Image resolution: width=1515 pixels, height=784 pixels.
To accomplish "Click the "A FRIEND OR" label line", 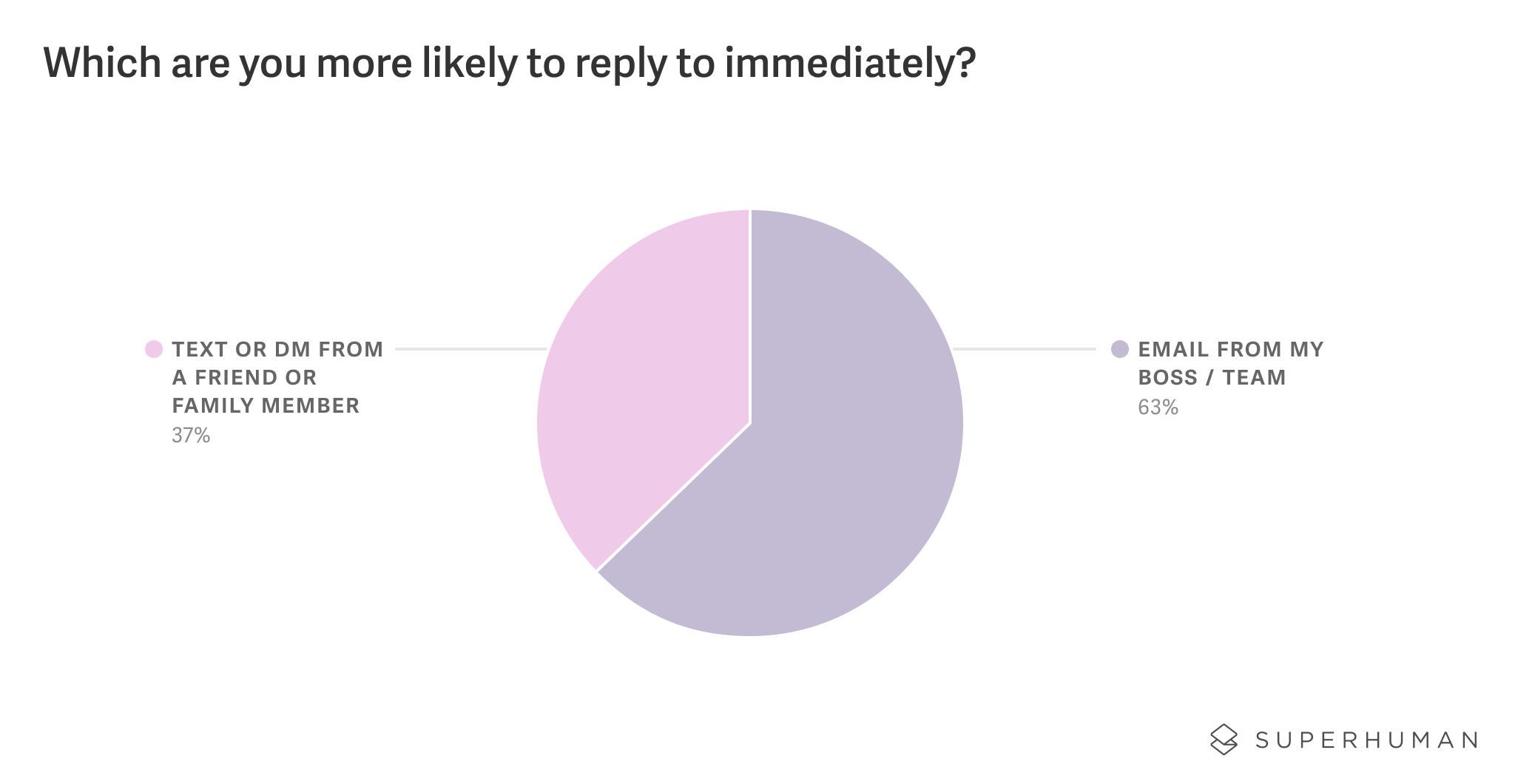I will tap(244, 377).
